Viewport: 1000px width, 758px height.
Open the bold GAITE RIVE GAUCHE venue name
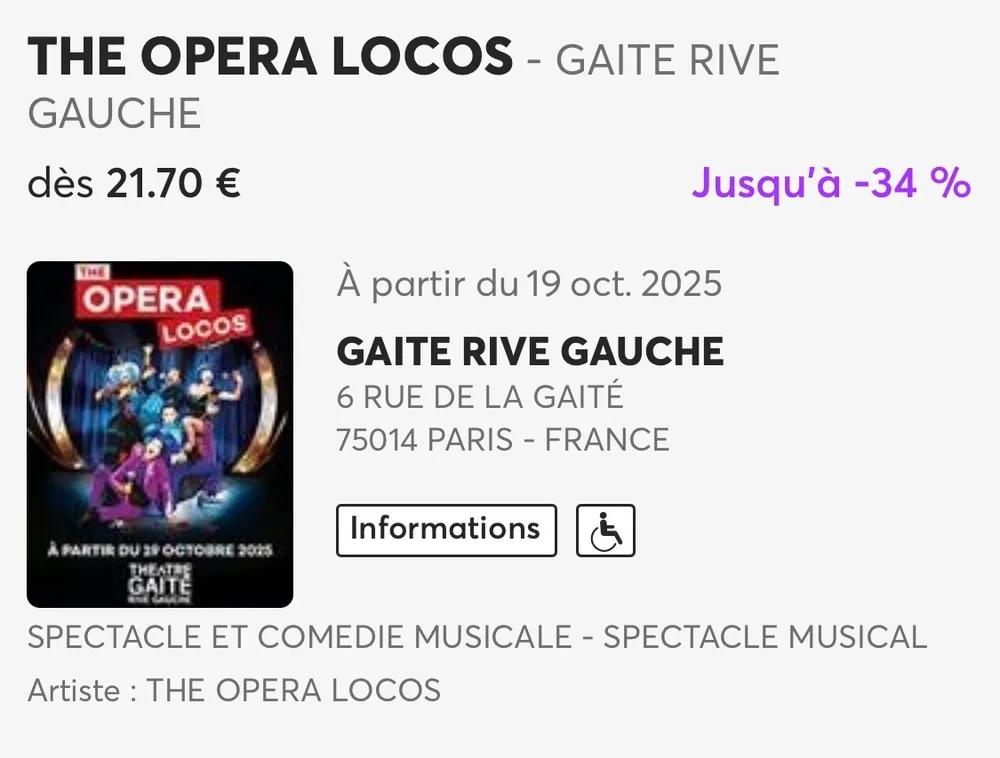[x=530, y=351]
